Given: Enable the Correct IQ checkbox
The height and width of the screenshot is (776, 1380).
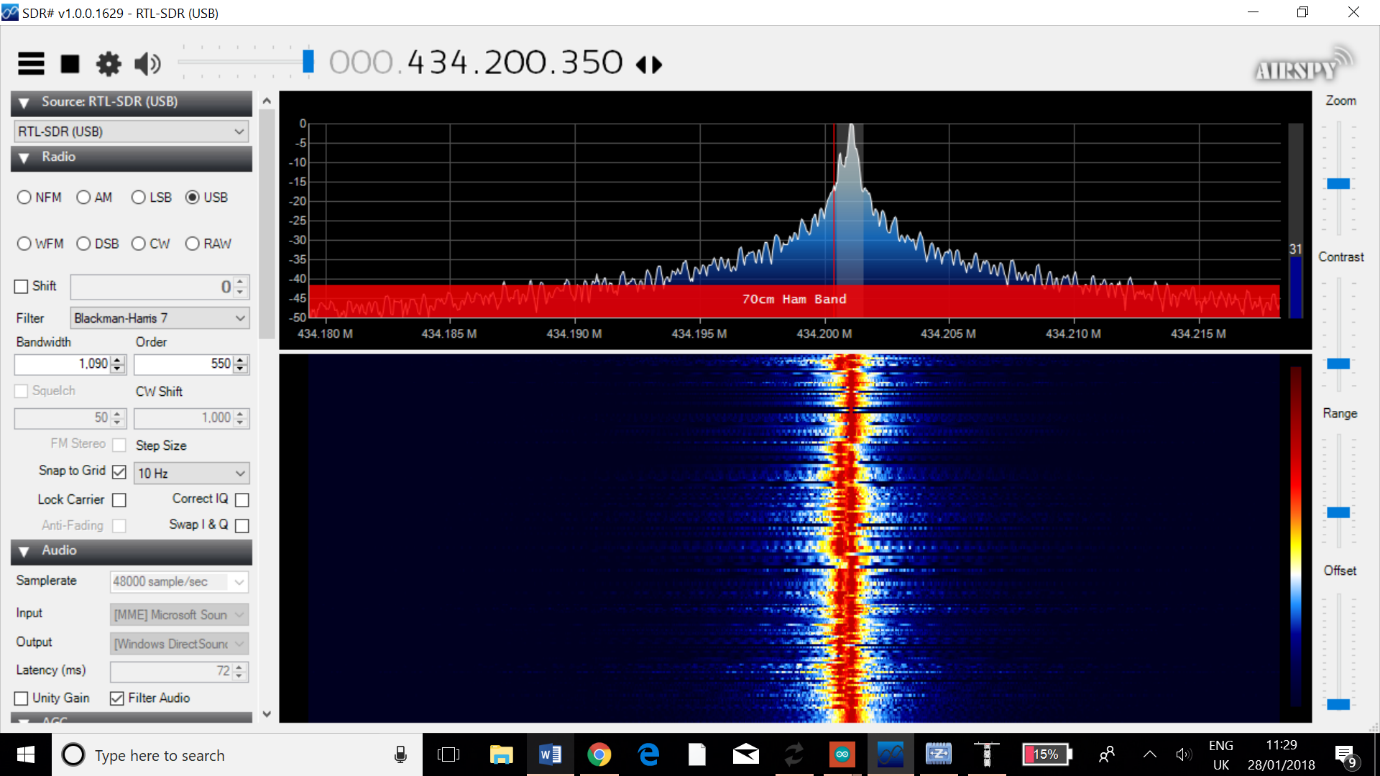Looking at the screenshot, I should (x=242, y=499).
